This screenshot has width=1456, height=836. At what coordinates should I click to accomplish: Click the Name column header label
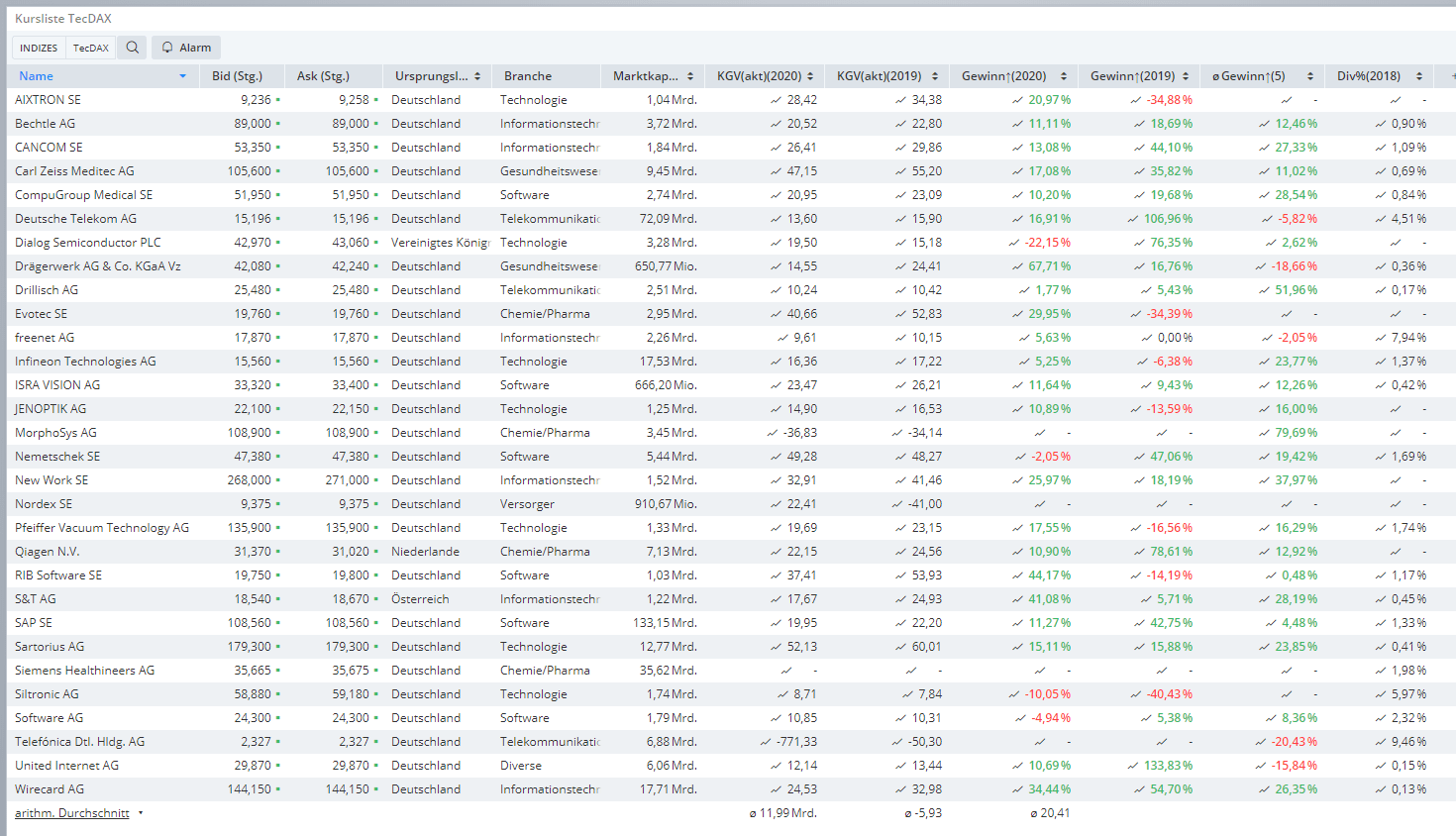click(x=37, y=76)
